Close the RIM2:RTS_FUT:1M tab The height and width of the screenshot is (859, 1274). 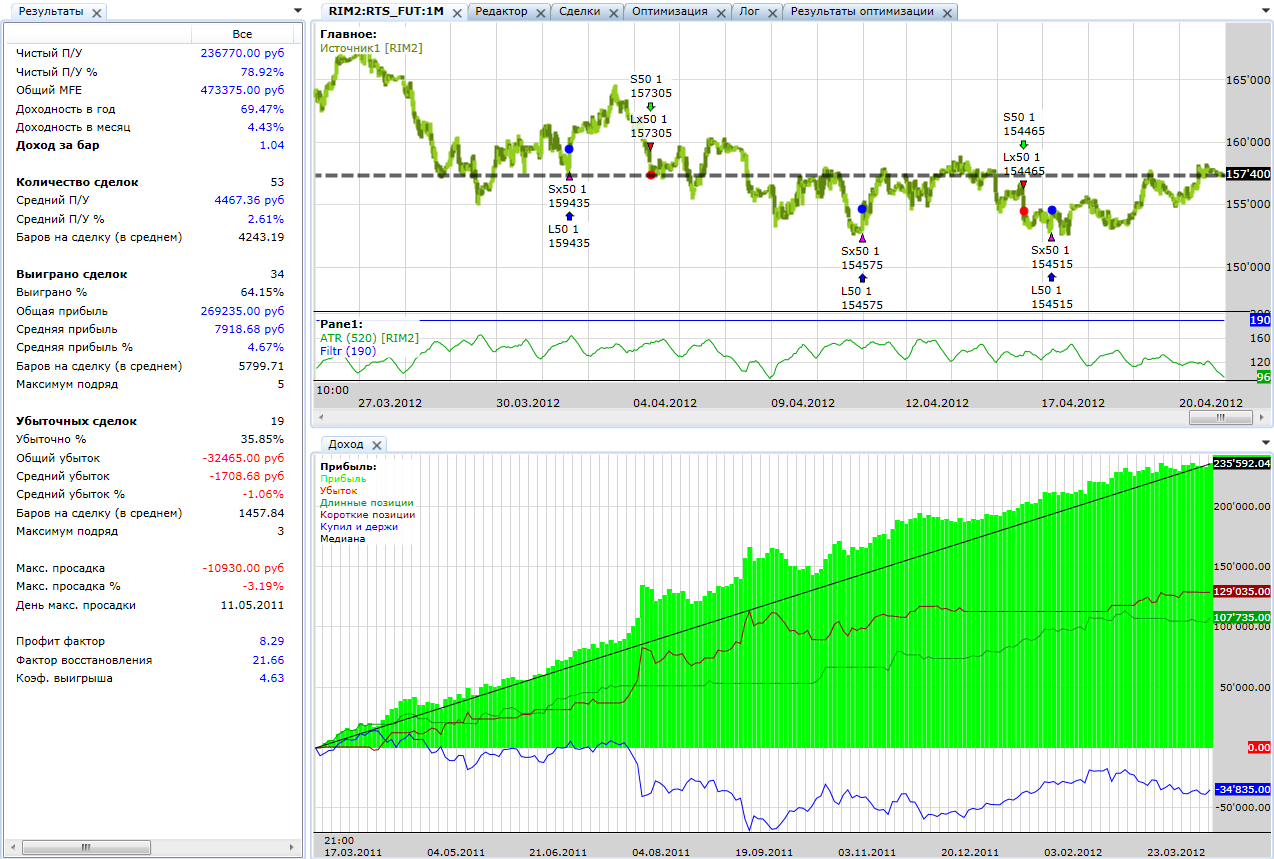tap(456, 13)
